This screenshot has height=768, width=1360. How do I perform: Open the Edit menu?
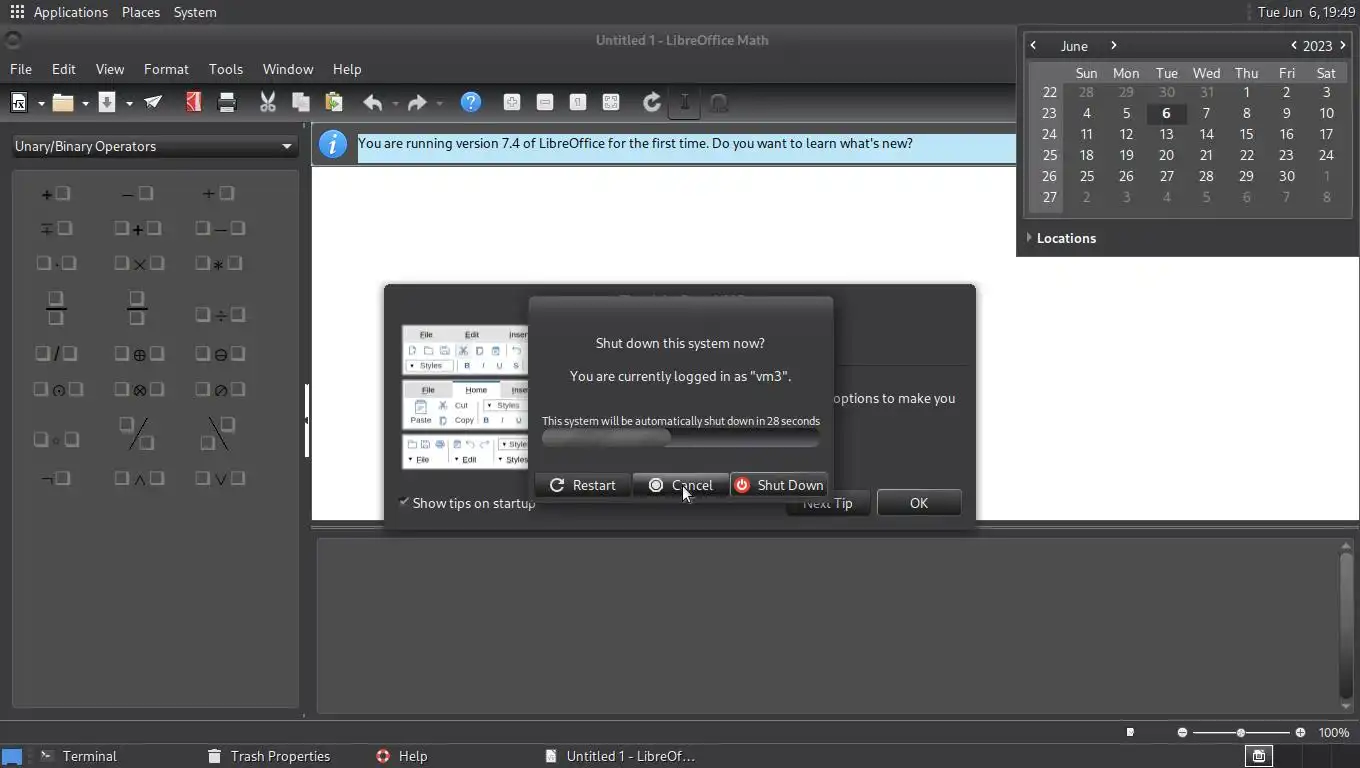[x=64, y=69]
